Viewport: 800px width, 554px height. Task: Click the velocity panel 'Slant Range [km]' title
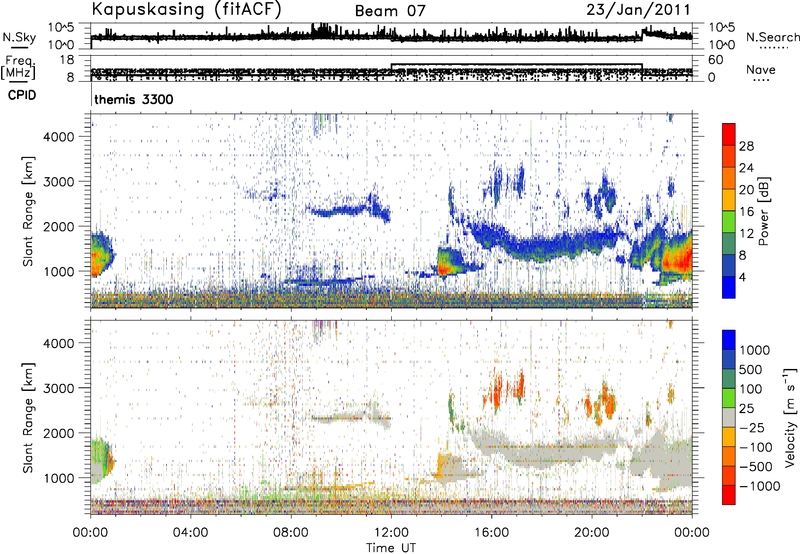click(x=28, y=418)
